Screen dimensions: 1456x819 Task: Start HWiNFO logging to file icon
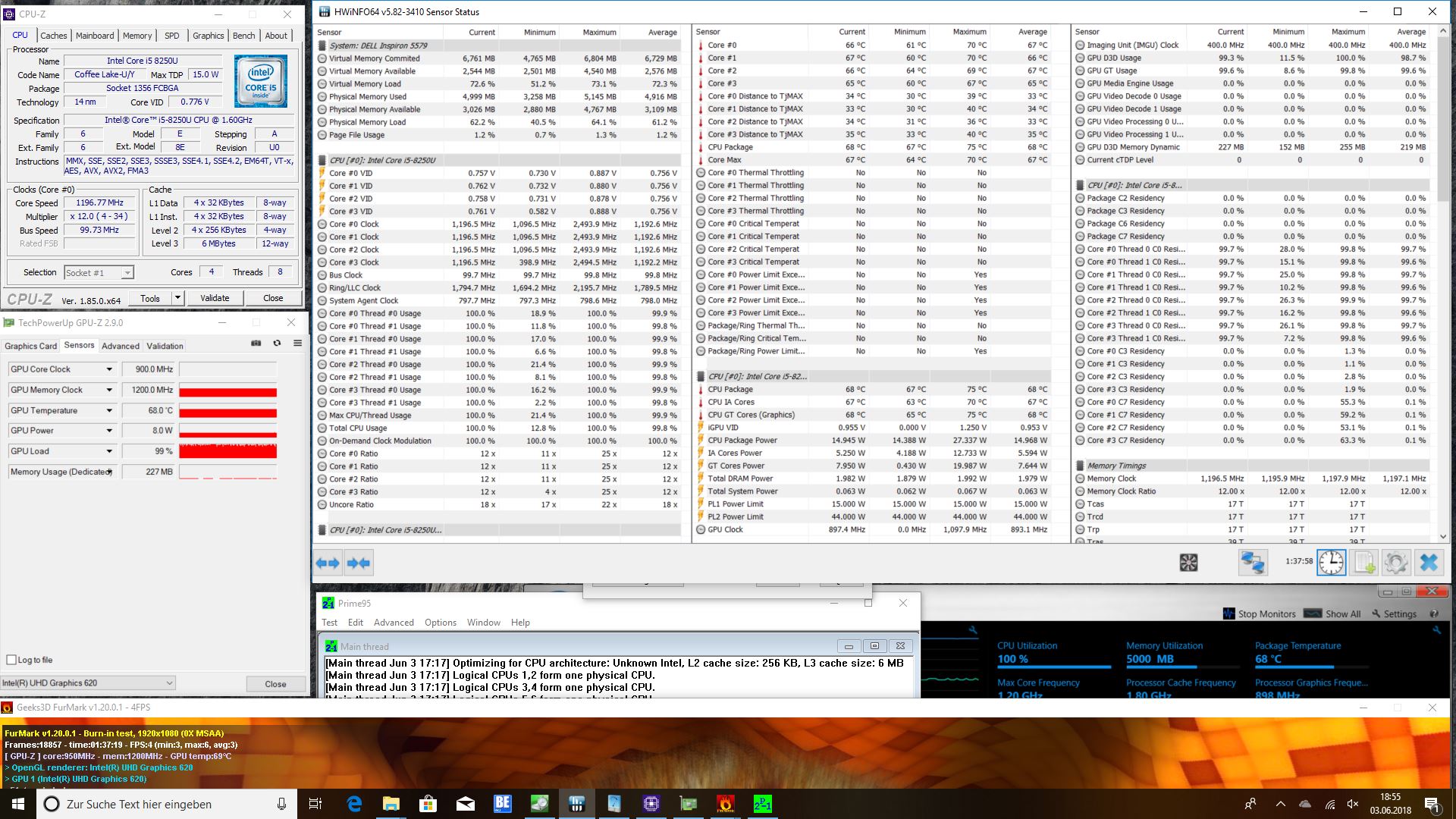tap(1363, 563)
